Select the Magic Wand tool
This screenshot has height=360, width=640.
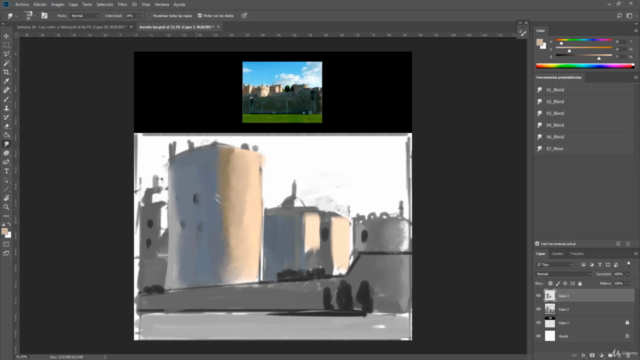point(6,63)
